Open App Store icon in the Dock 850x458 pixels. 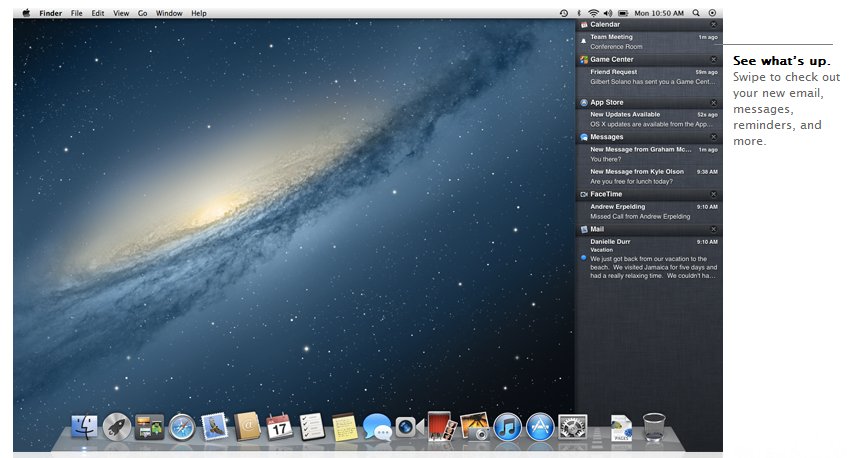click(540, 427)
